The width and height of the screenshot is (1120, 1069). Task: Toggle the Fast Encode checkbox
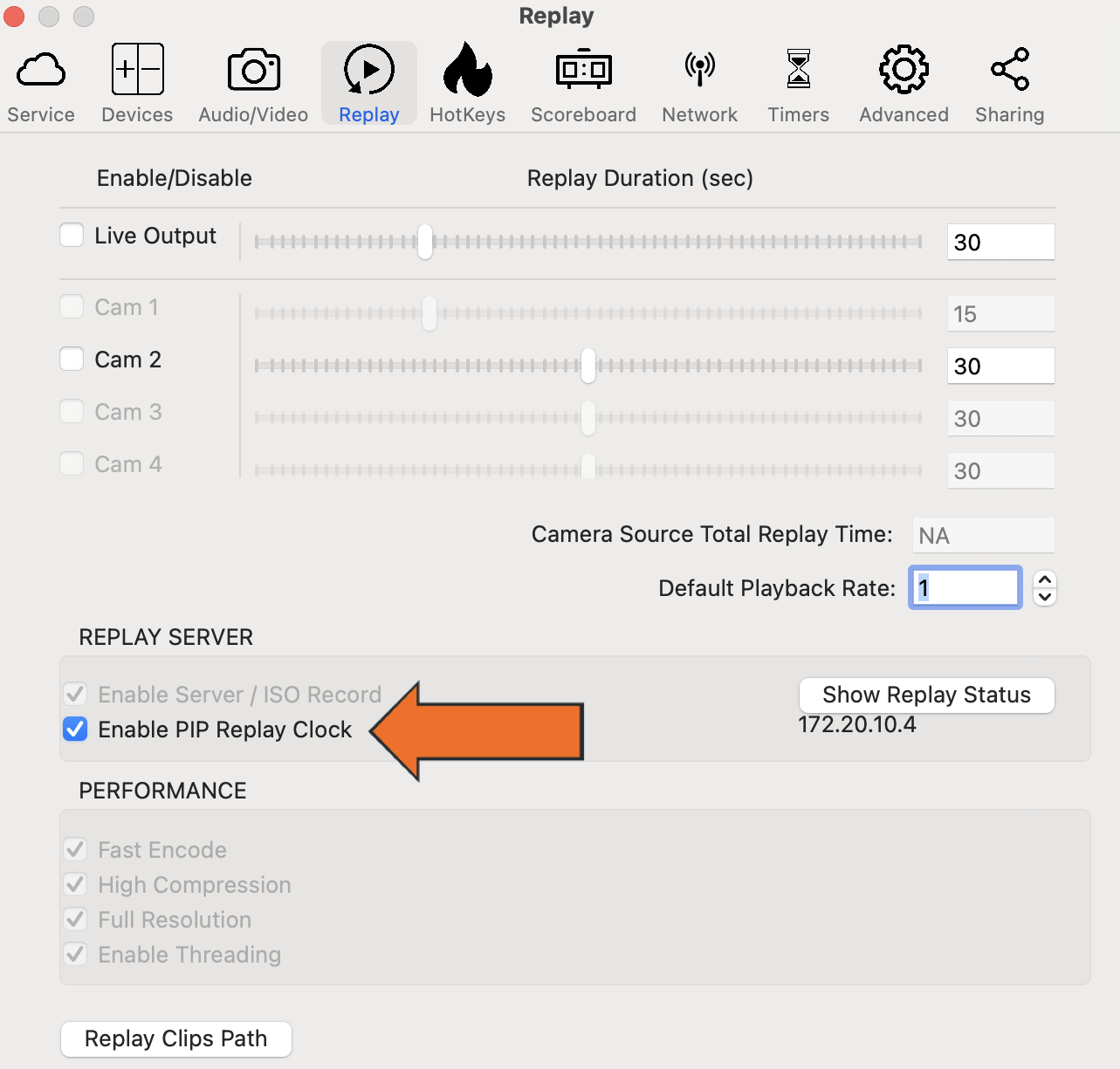75,850
